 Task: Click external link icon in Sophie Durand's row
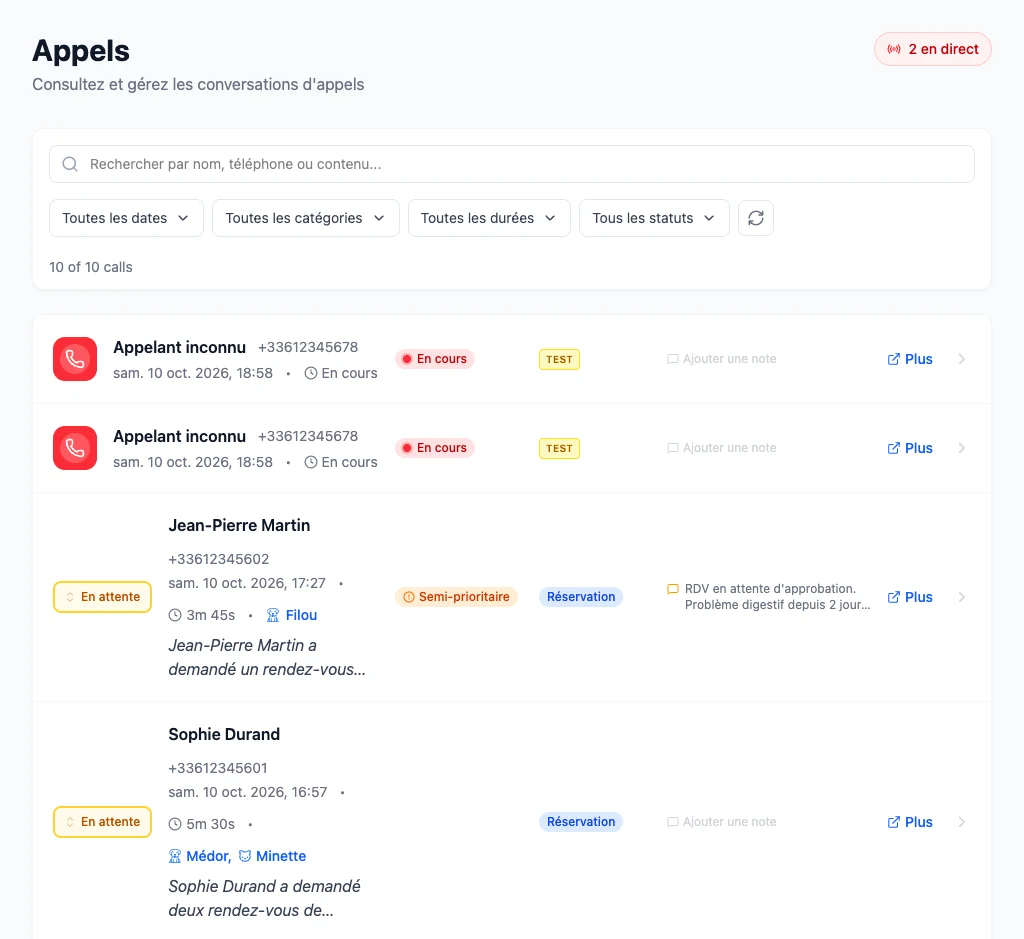(893, 822)
